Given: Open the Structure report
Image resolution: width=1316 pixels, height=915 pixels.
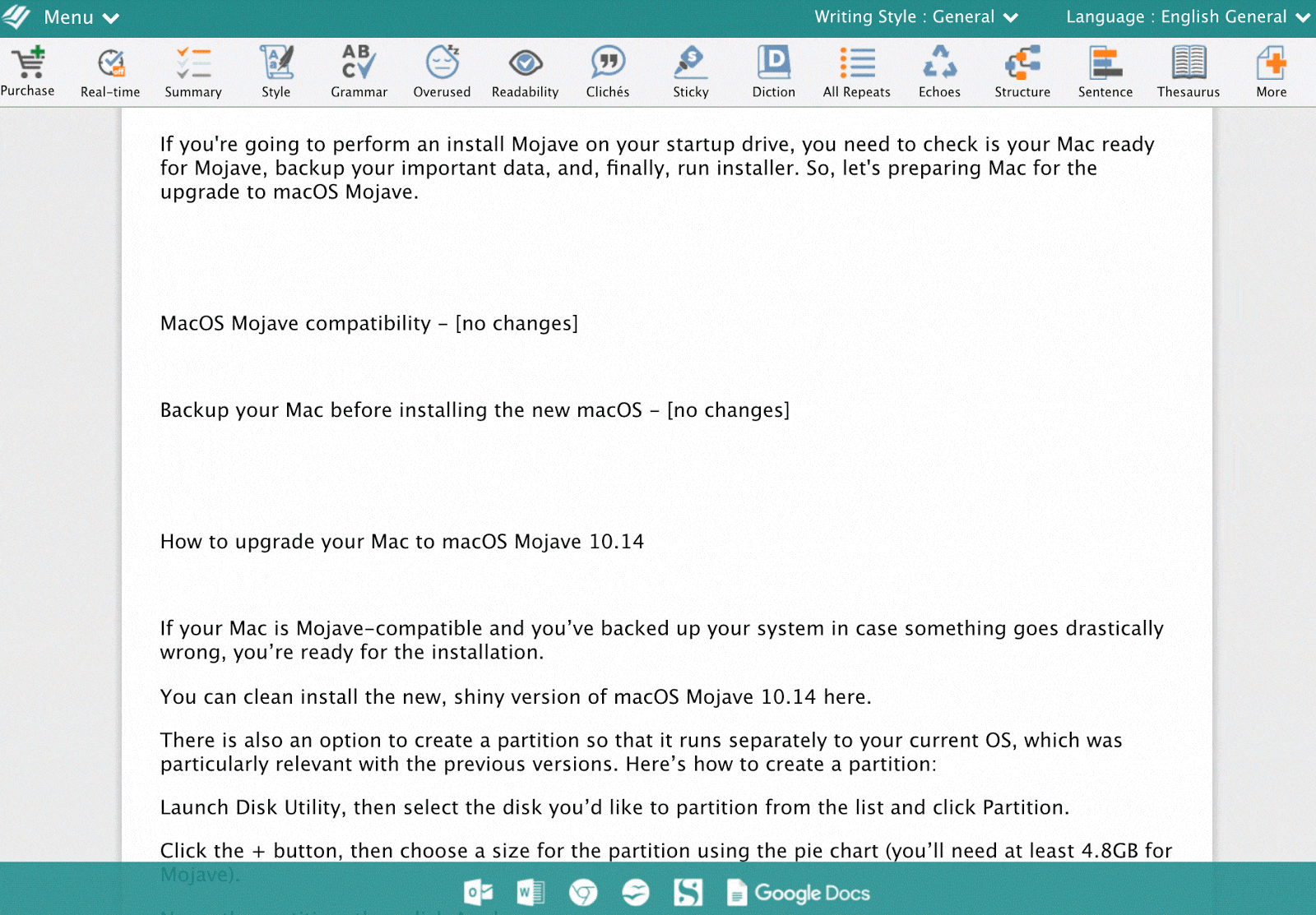Looking at the screenshot, I should (1022, 72).
